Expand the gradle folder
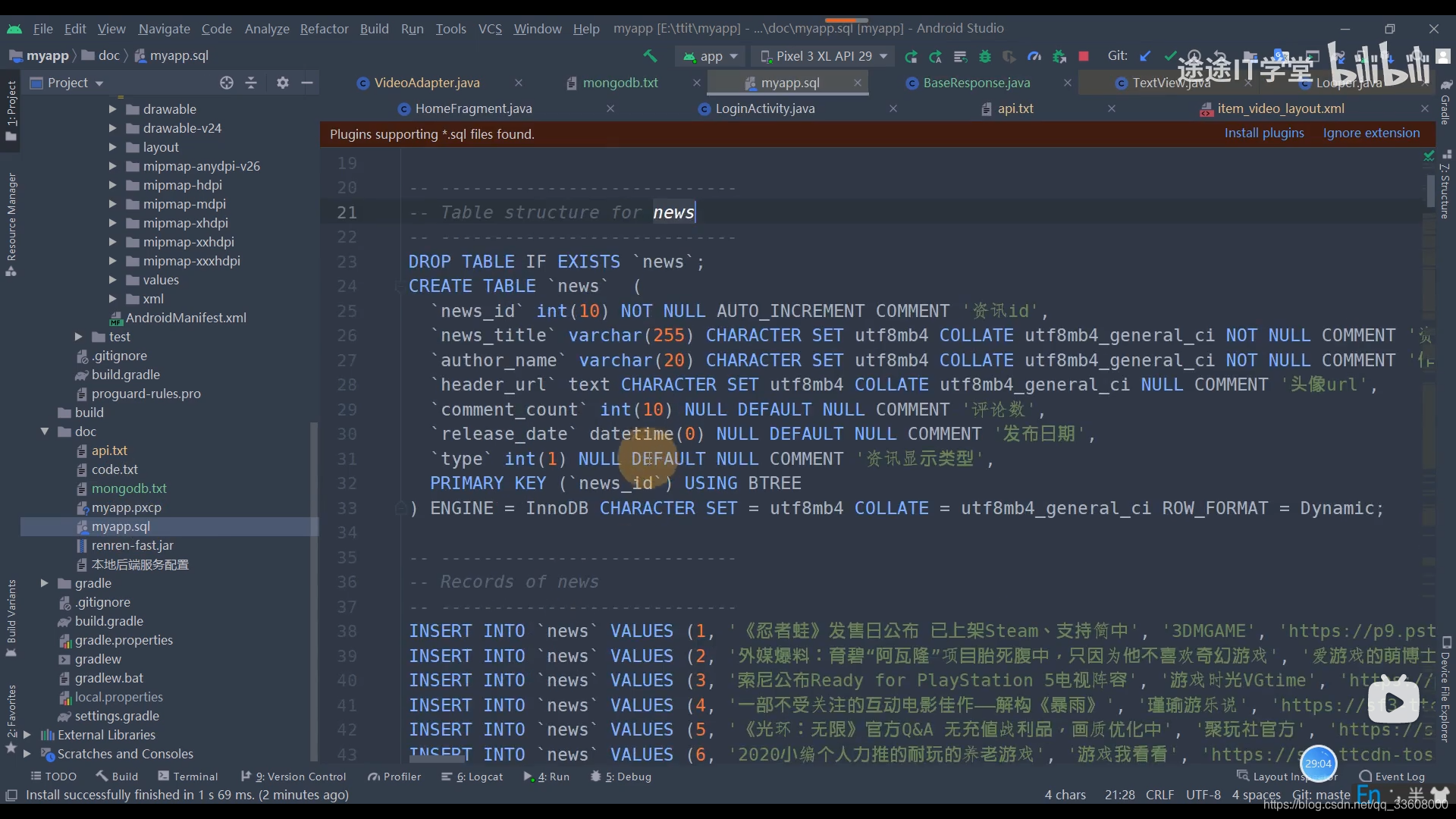1456x819 pixels. 45,583
